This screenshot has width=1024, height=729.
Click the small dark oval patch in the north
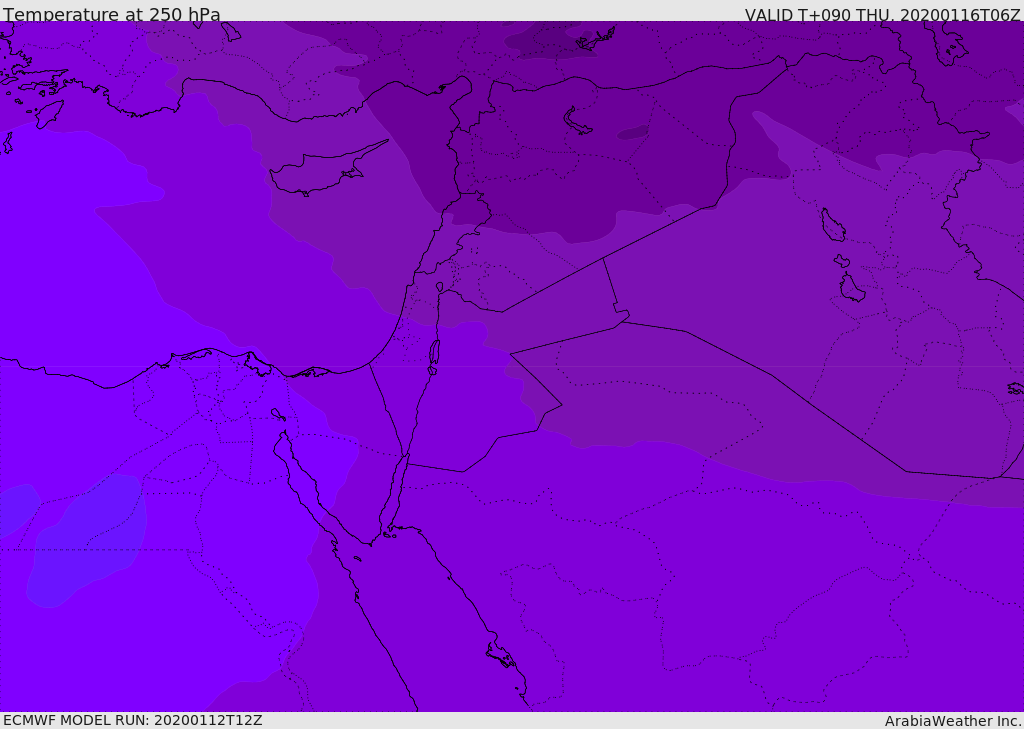tap(633, 132)
